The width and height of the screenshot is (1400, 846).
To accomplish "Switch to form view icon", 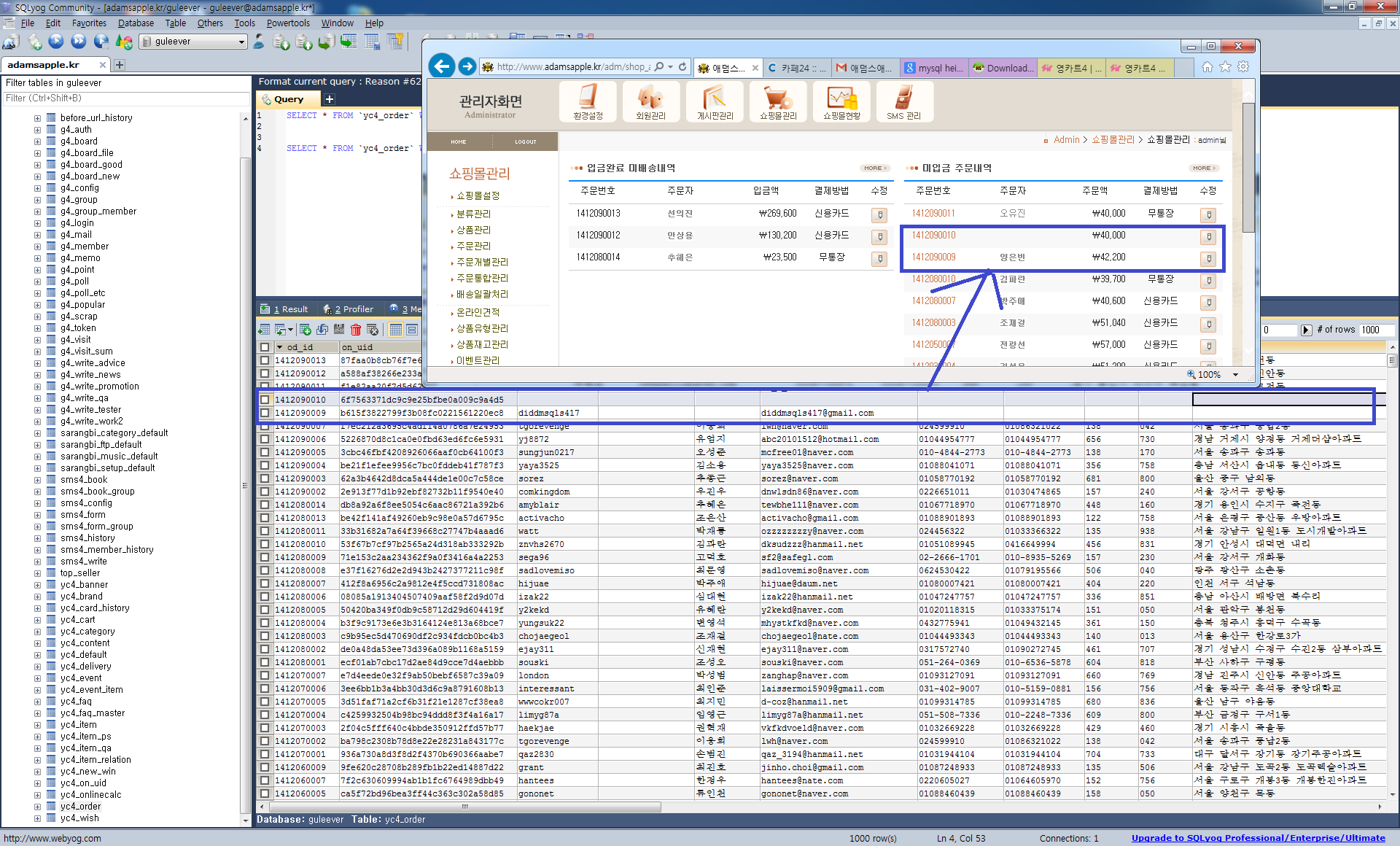I will pos(412,330).
